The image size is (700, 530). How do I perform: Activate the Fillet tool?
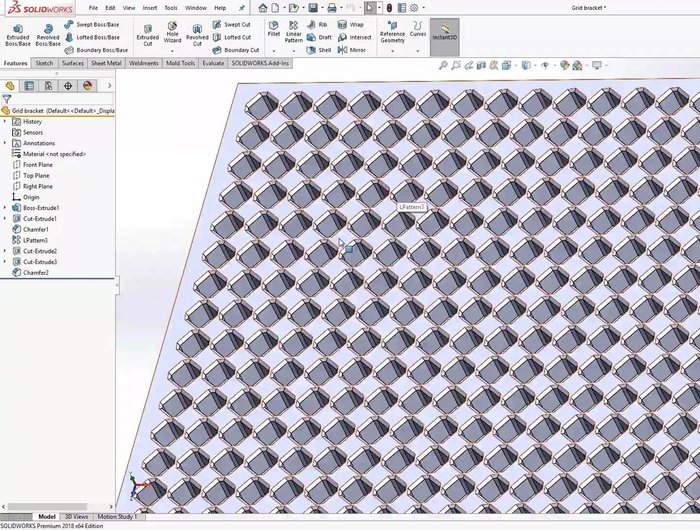[273, 34]
